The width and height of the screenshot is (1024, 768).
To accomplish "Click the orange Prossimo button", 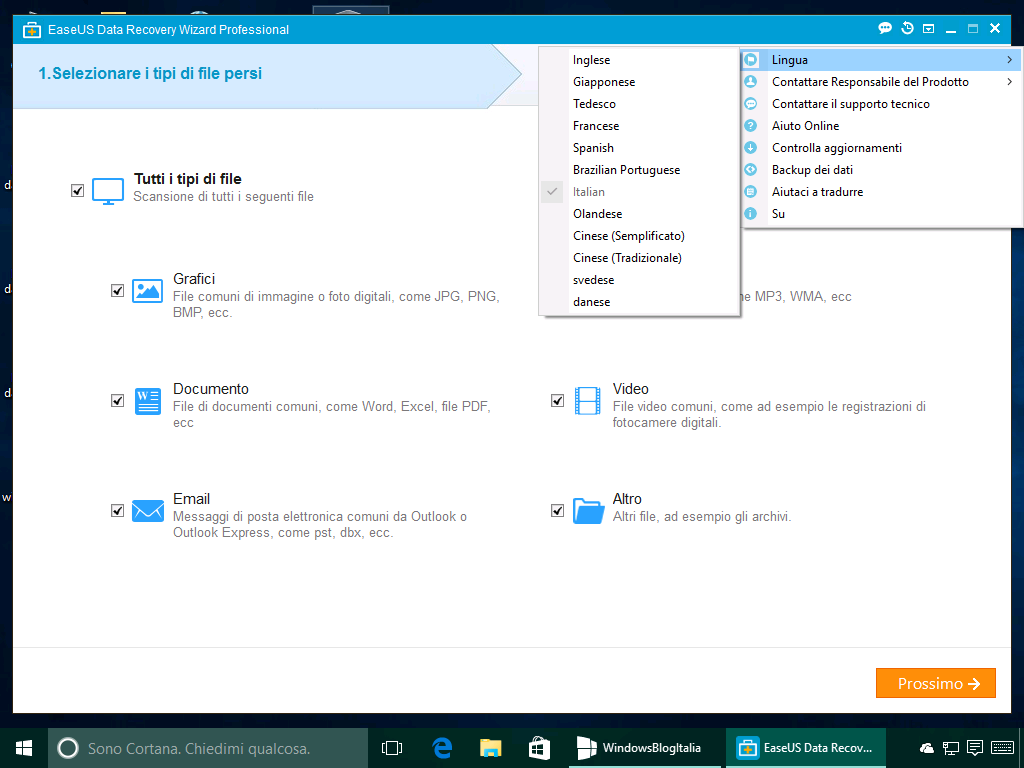I will (935, 683).
